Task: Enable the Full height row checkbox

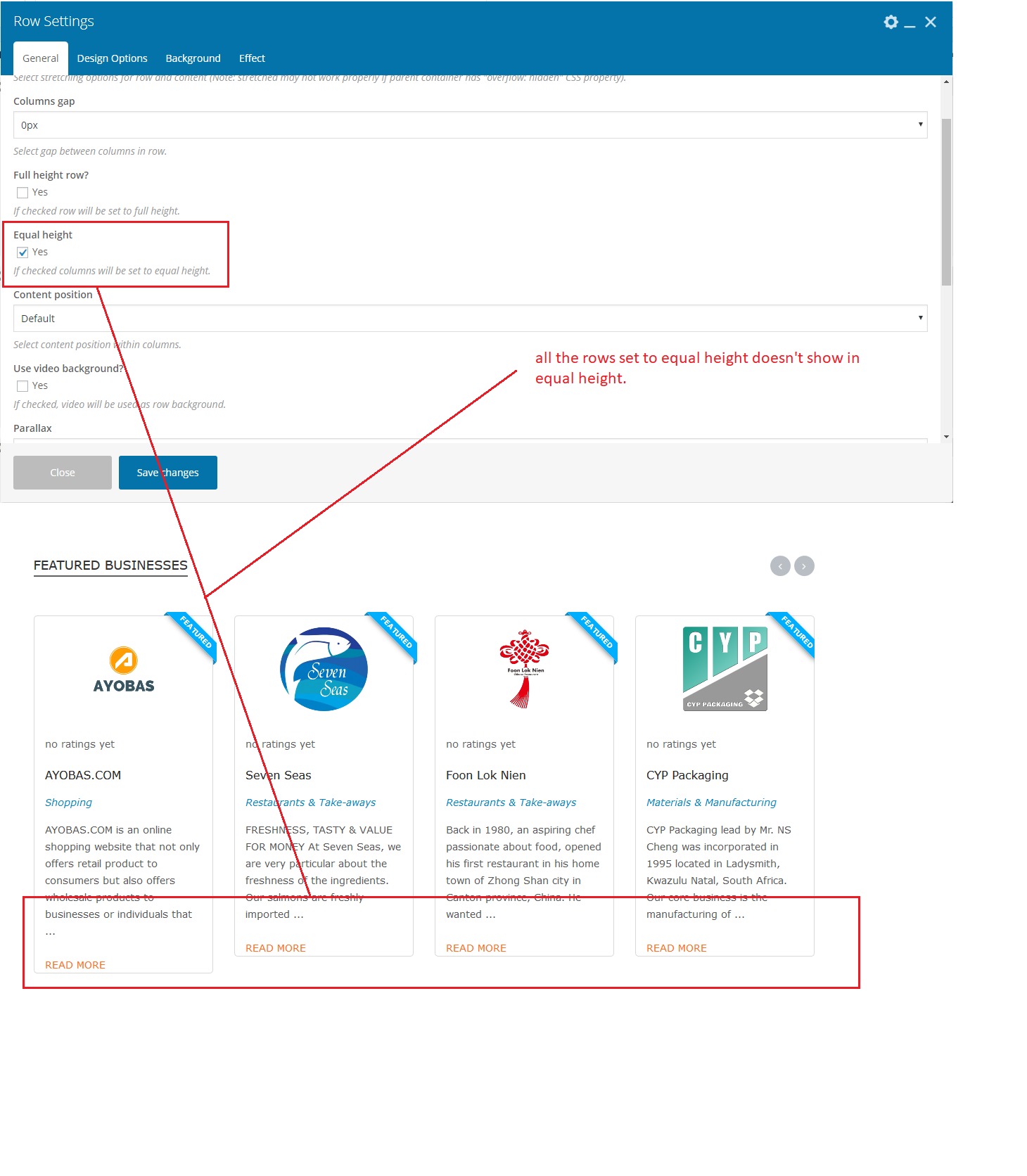Action: 23,193
